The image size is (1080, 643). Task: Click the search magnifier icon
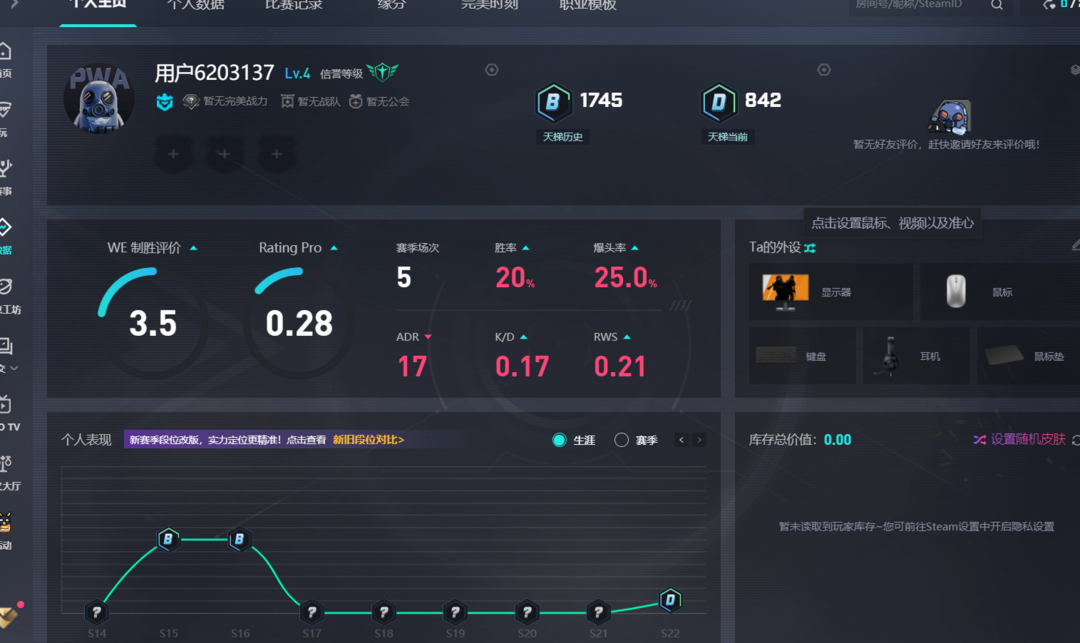coord(997,5)
